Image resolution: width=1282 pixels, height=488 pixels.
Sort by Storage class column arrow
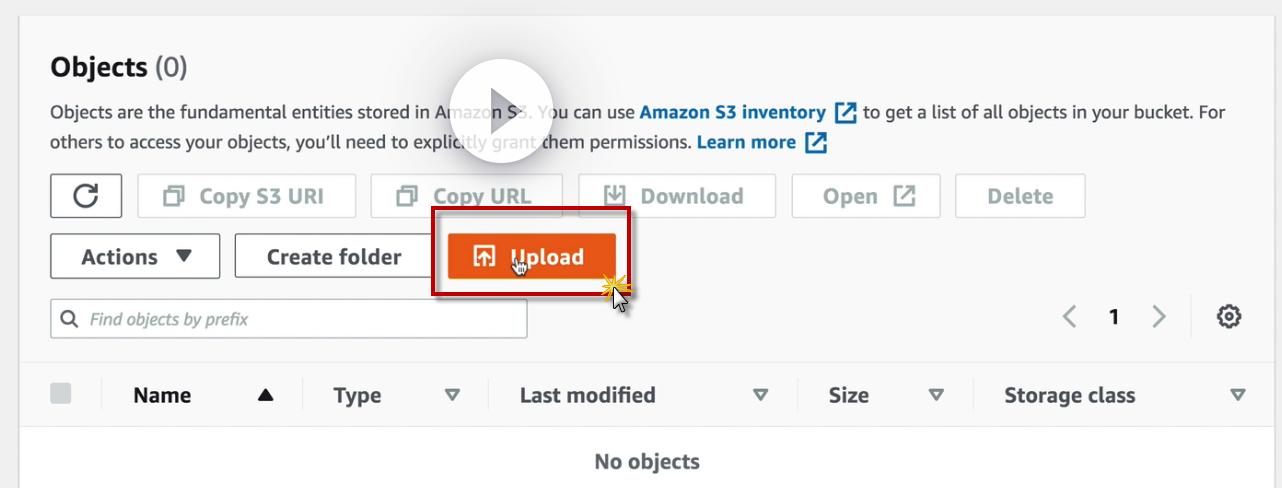point(1238,395)
